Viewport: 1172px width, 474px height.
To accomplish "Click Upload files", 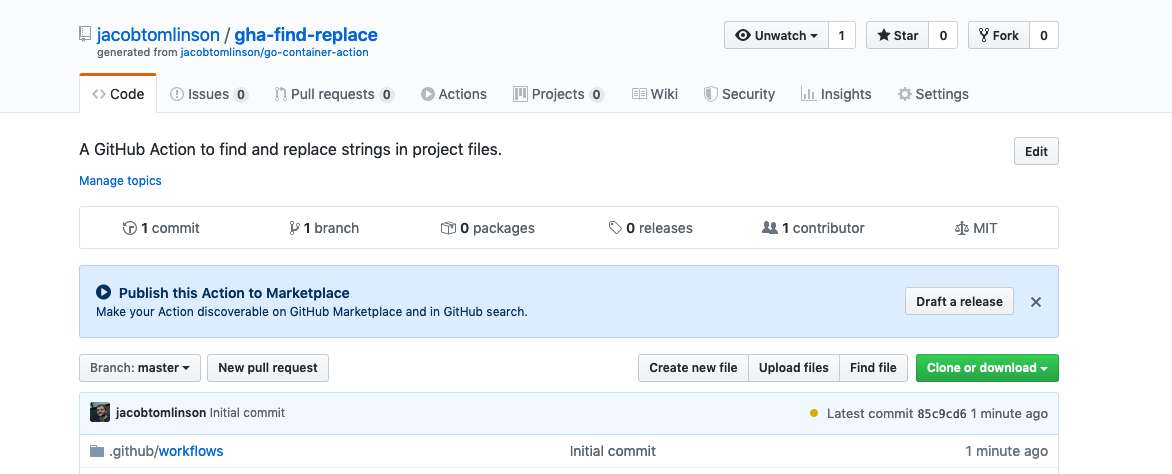I will click(794, 368).
